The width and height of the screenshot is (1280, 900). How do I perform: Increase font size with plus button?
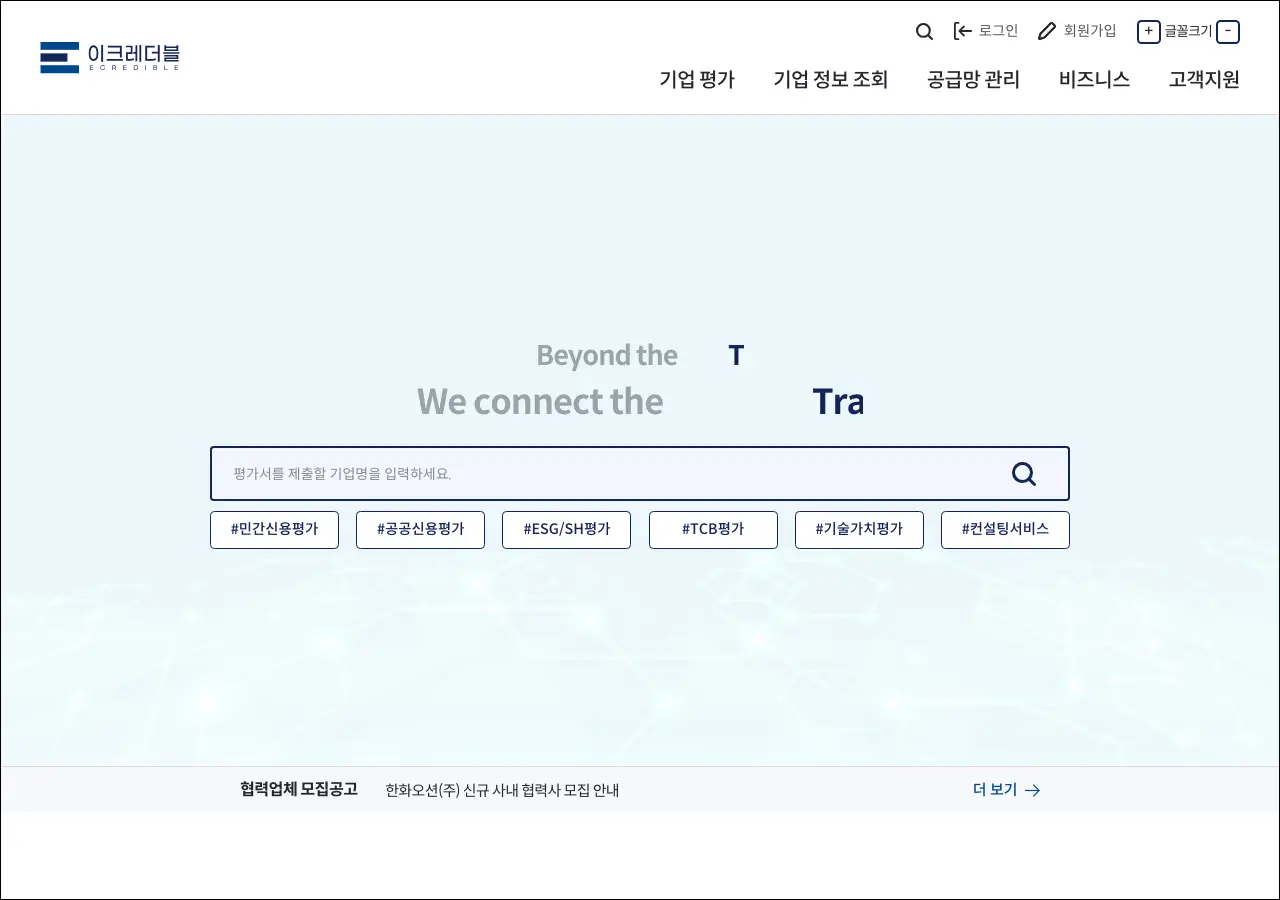pos(1148,32)
